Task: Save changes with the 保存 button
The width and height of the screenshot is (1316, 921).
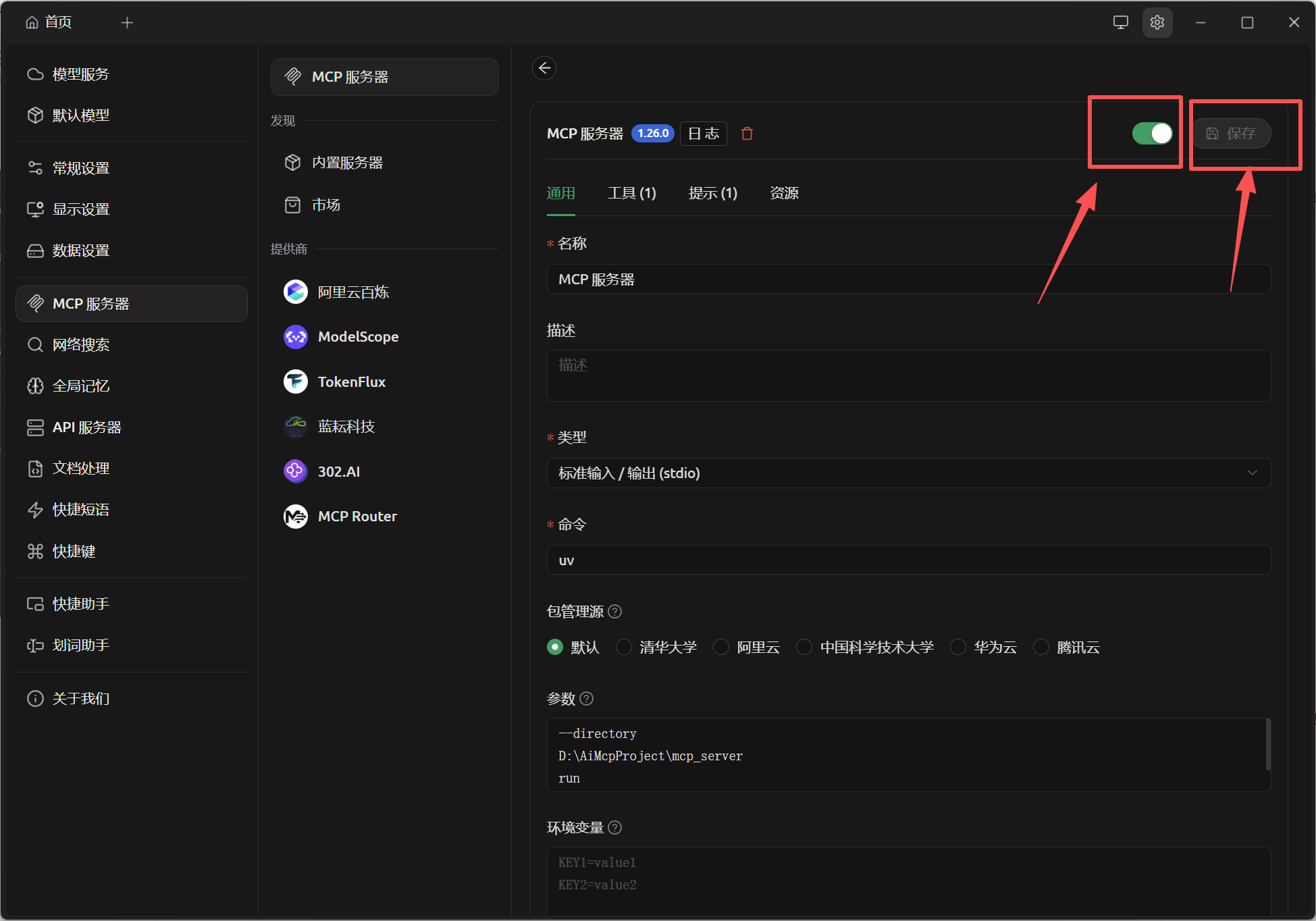Action: click(x=1233, y=133)
